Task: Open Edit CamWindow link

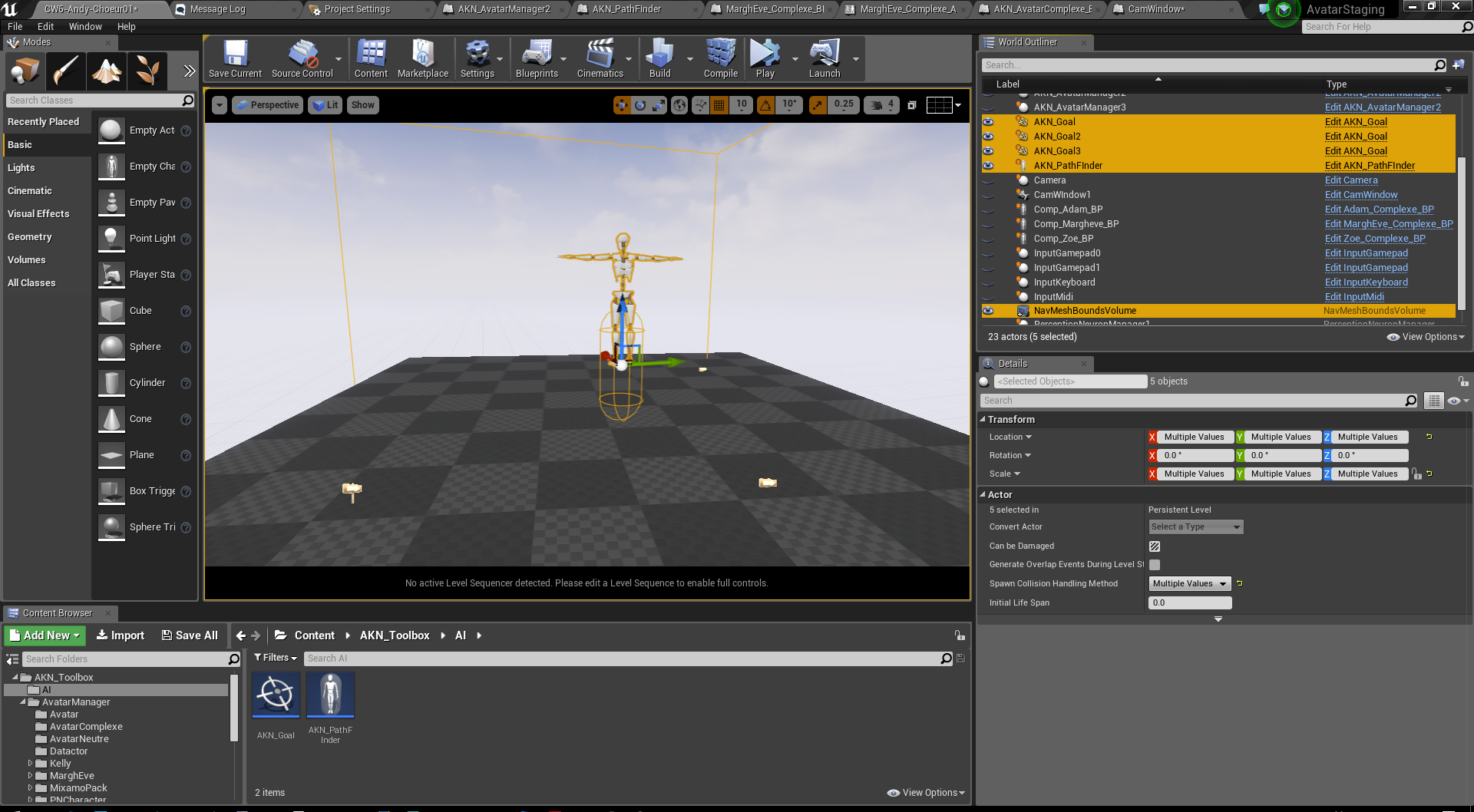Action: pyautogui.click(x=1361, y=195)
